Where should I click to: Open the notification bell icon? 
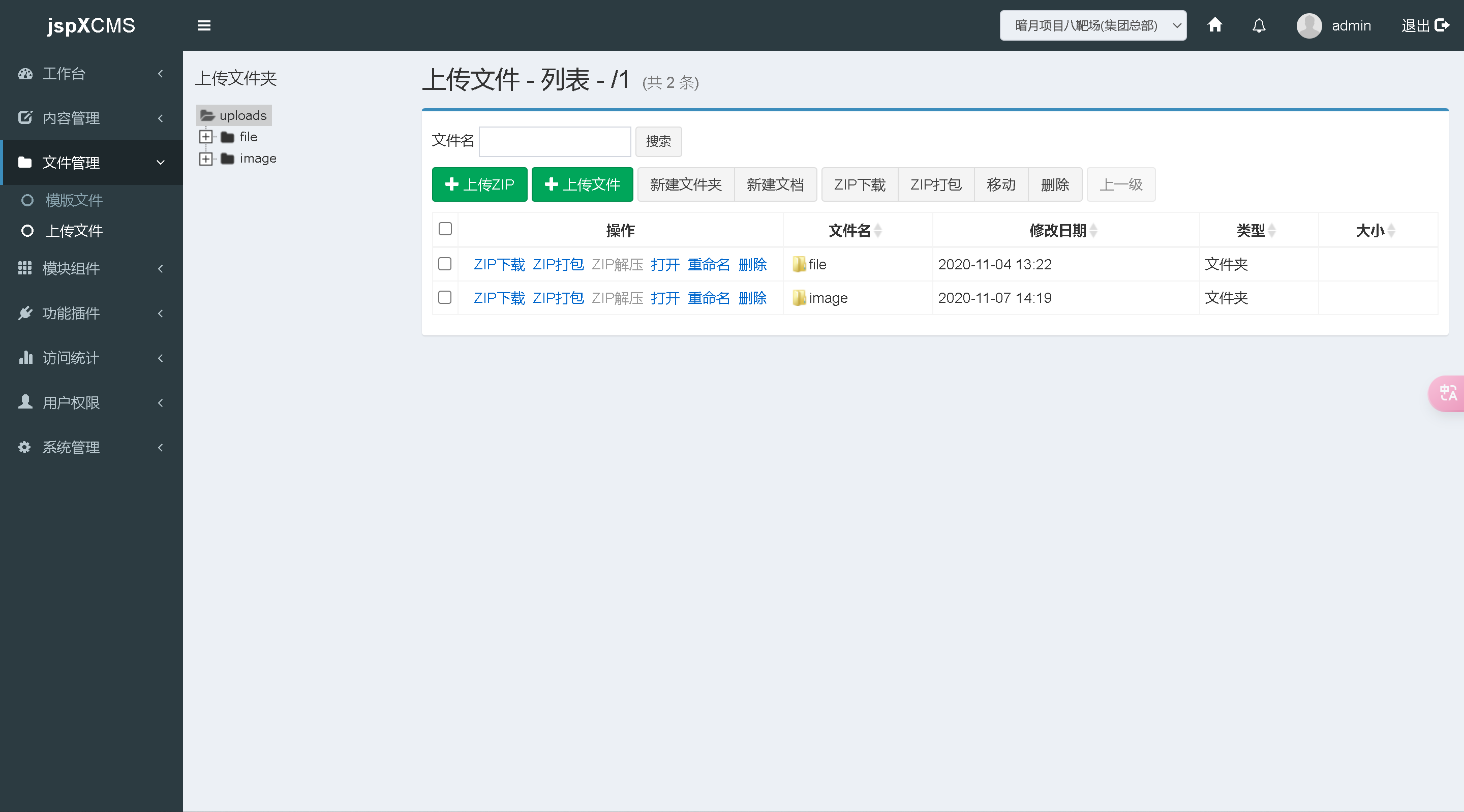point(1259,25)
